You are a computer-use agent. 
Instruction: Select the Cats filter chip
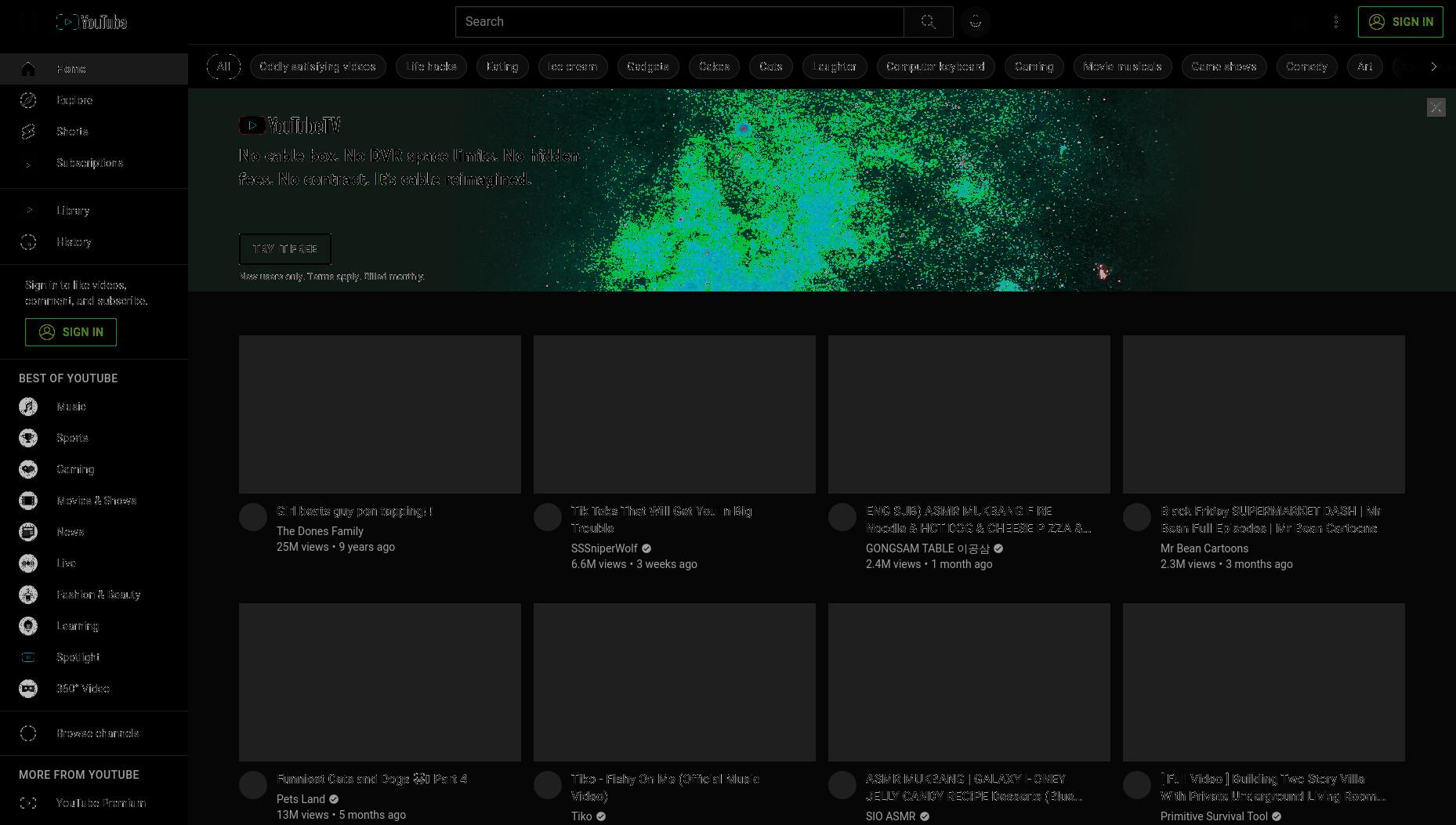tap(771, 67)
